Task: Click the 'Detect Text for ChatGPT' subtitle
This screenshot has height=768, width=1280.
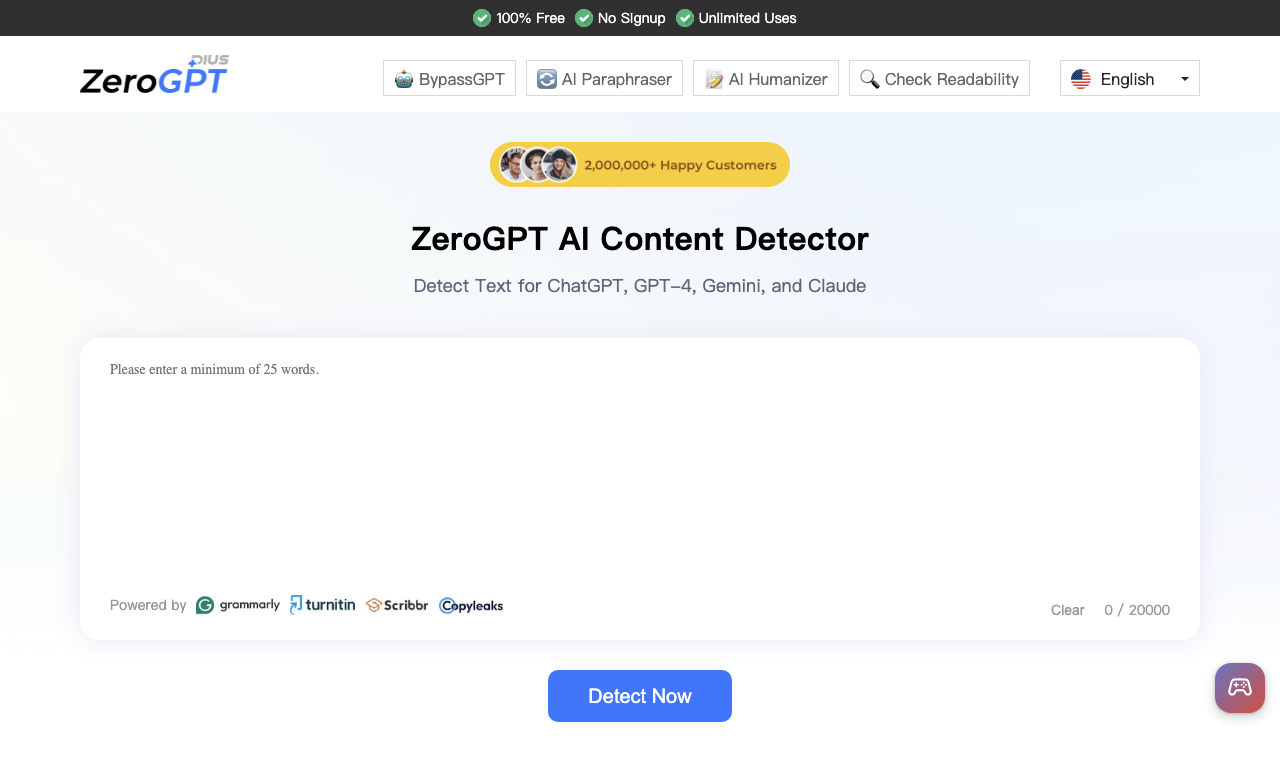Action: click(x=640, y=286)
